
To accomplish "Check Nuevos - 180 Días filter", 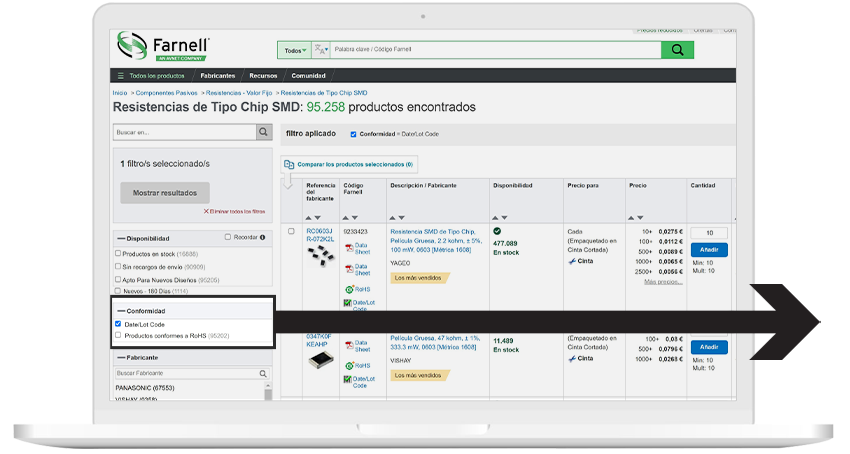I will (118, 291).
